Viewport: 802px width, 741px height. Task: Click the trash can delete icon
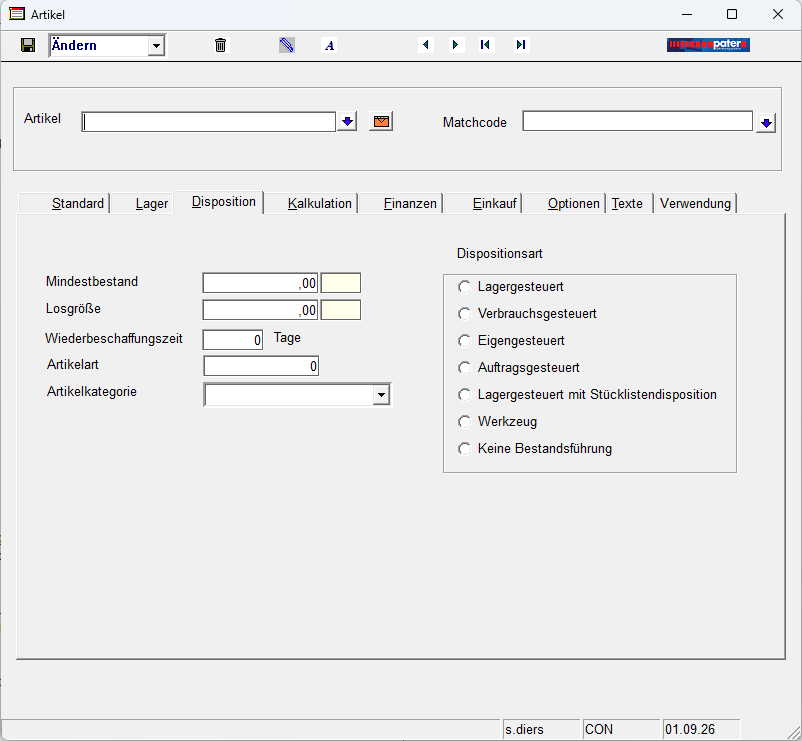220,45
